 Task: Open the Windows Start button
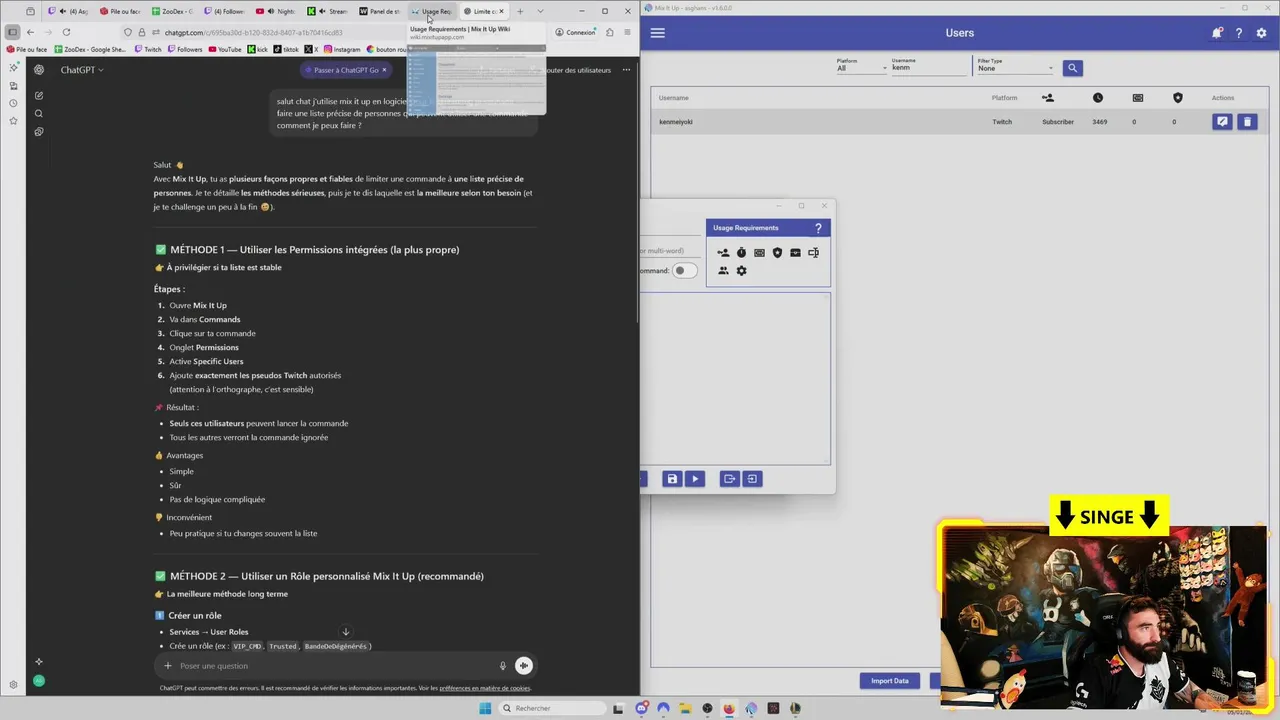[x=485, y=708]
